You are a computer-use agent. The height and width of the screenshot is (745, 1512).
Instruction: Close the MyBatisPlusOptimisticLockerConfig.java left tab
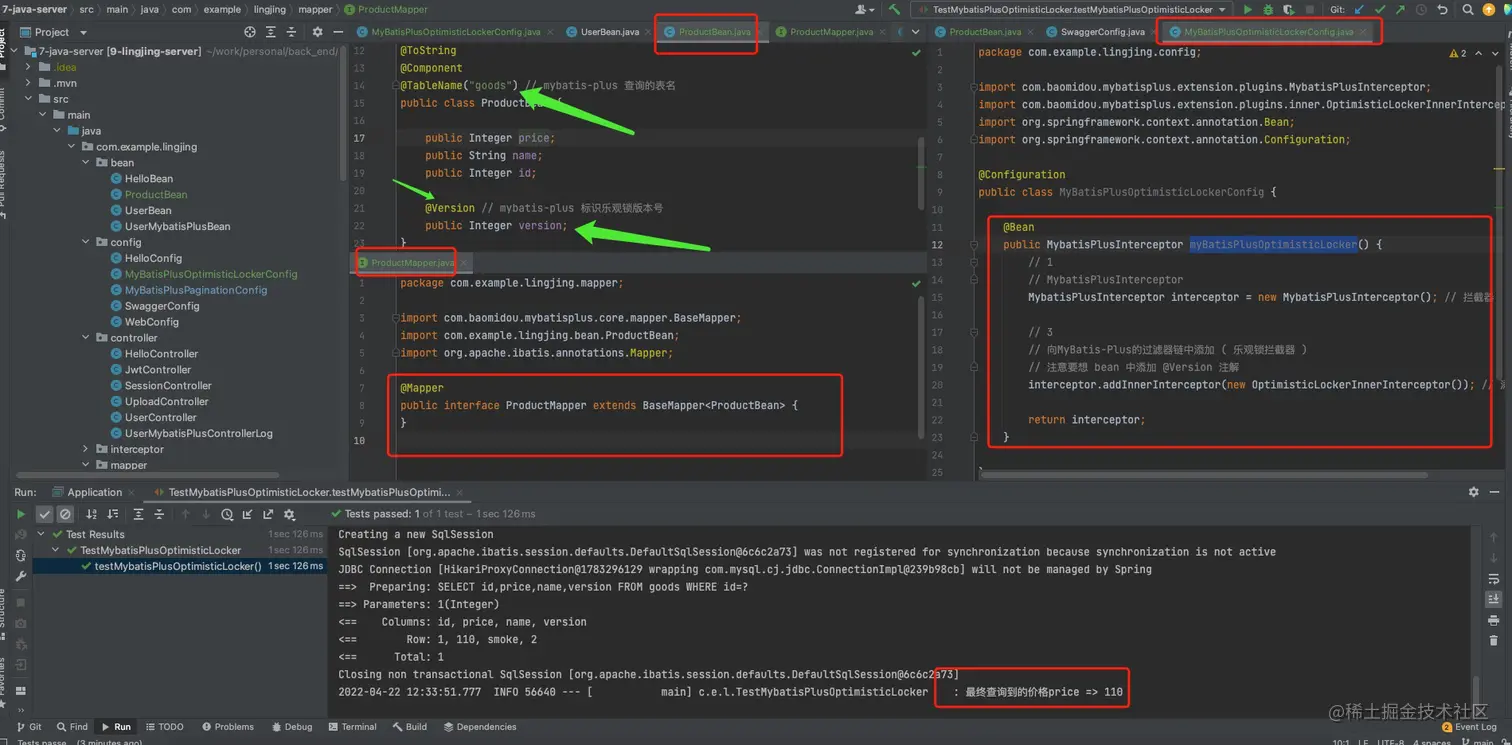pos(550,32)
